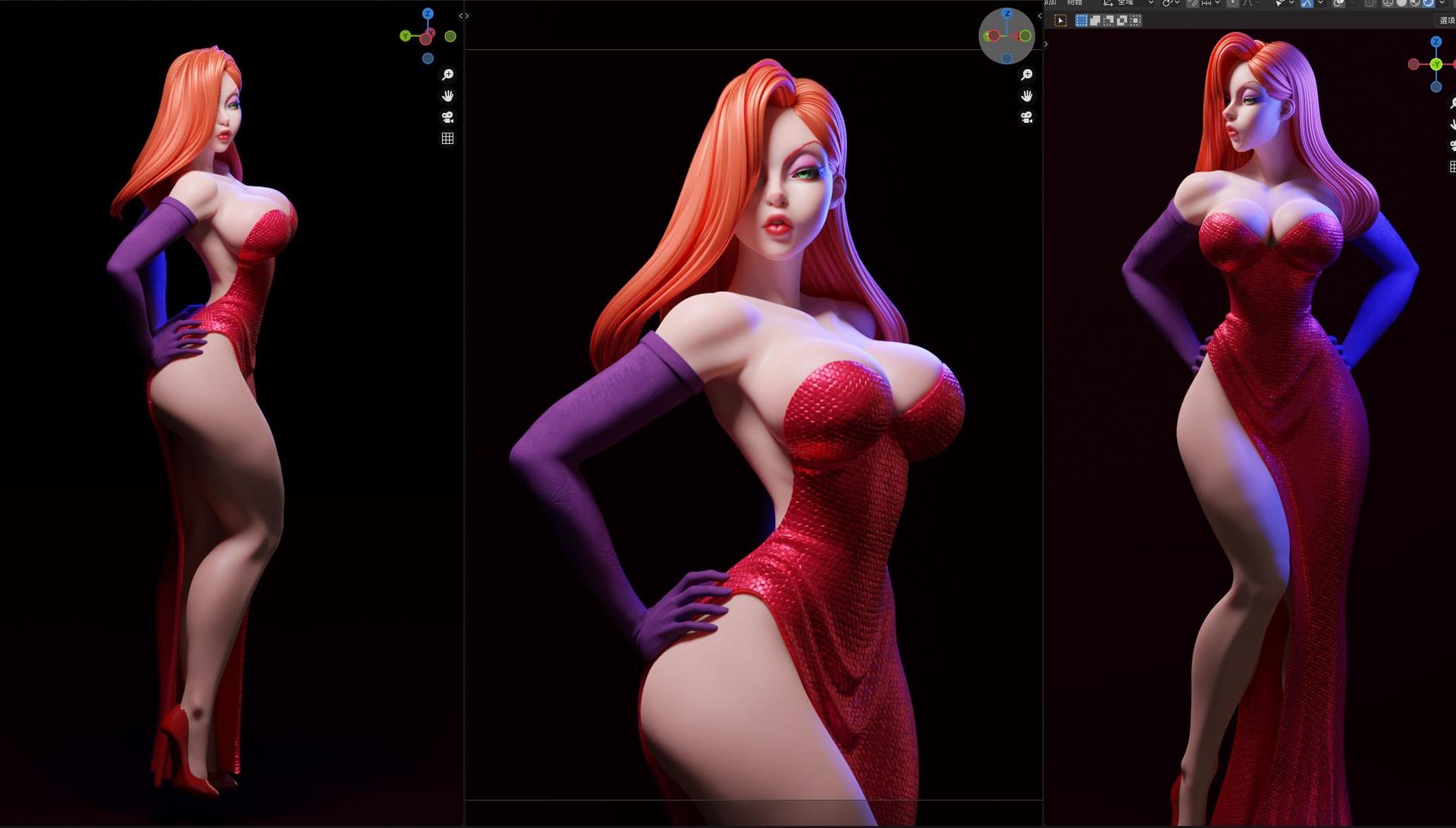Choose the Set New Selection mode

(x=1081, y=20)
